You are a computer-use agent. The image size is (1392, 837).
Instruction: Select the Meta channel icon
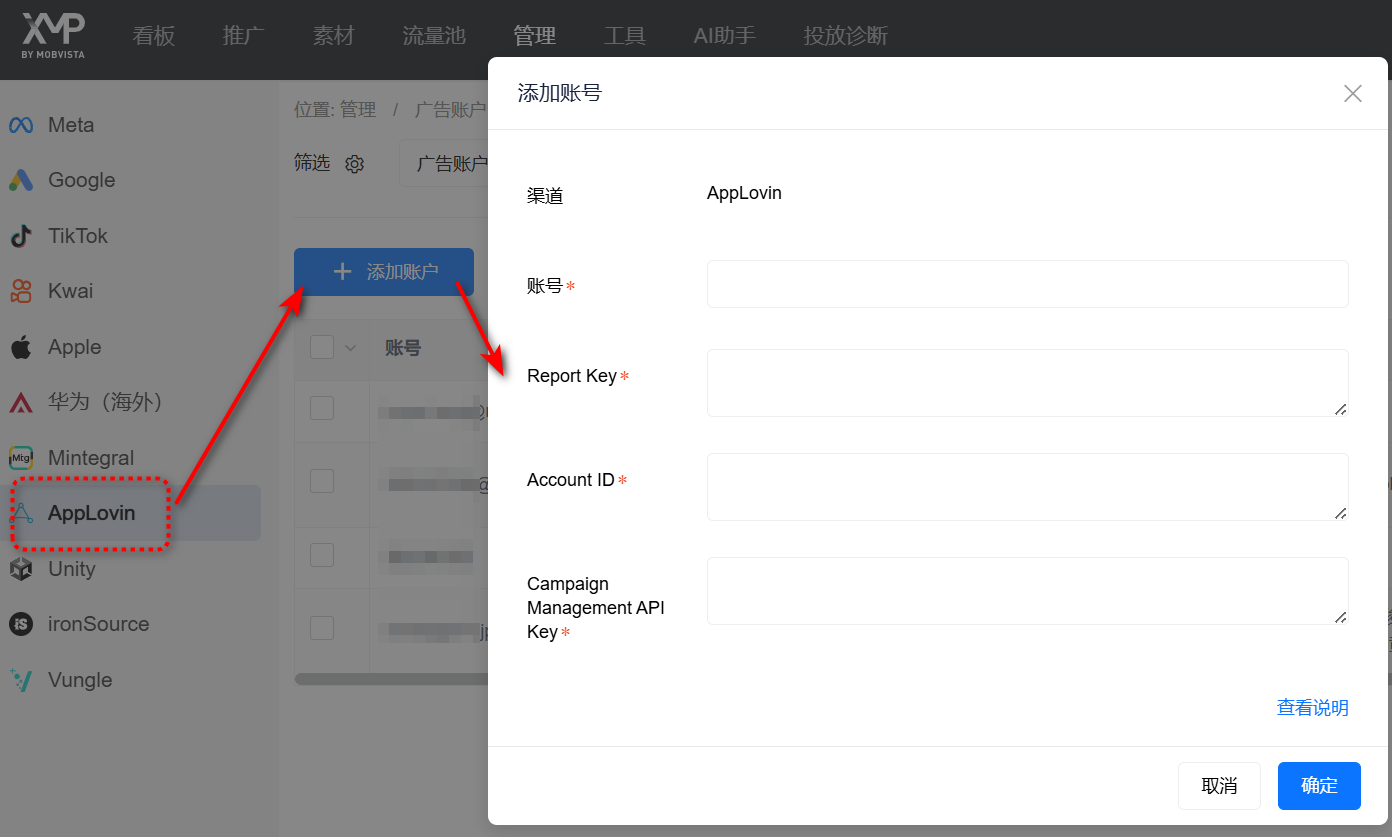[x=20, y=124]
